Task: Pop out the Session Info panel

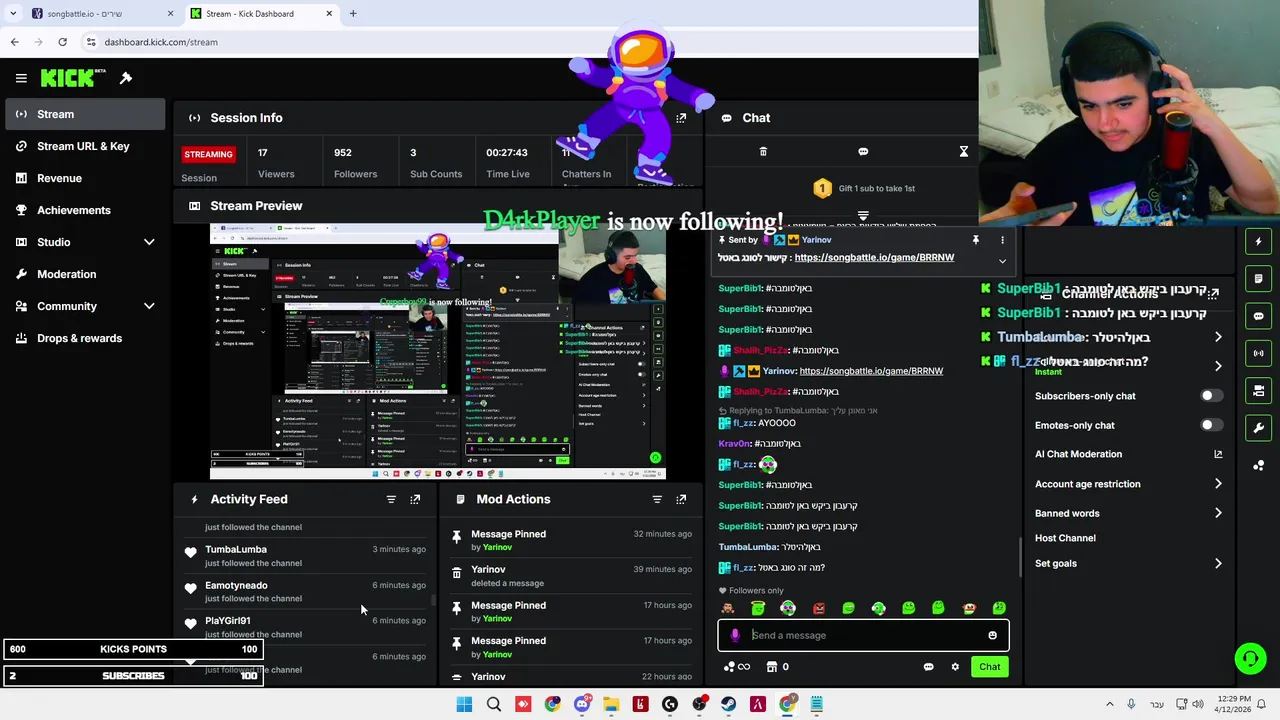Action: point(681,118)
